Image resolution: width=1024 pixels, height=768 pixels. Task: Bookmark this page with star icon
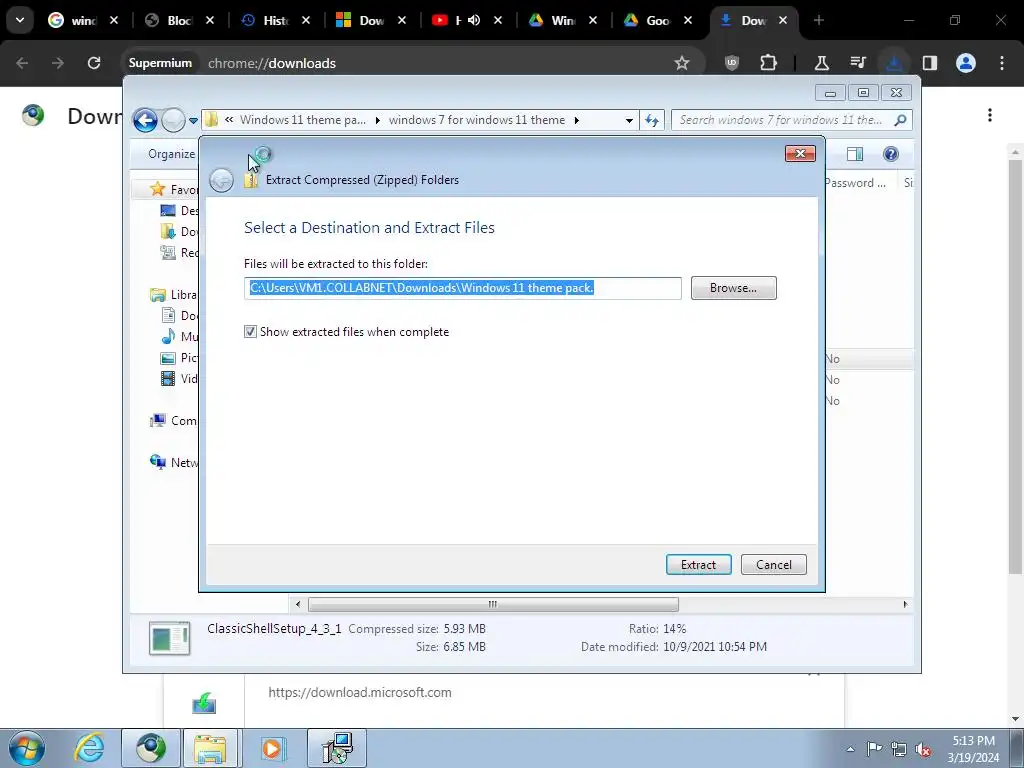682,63
